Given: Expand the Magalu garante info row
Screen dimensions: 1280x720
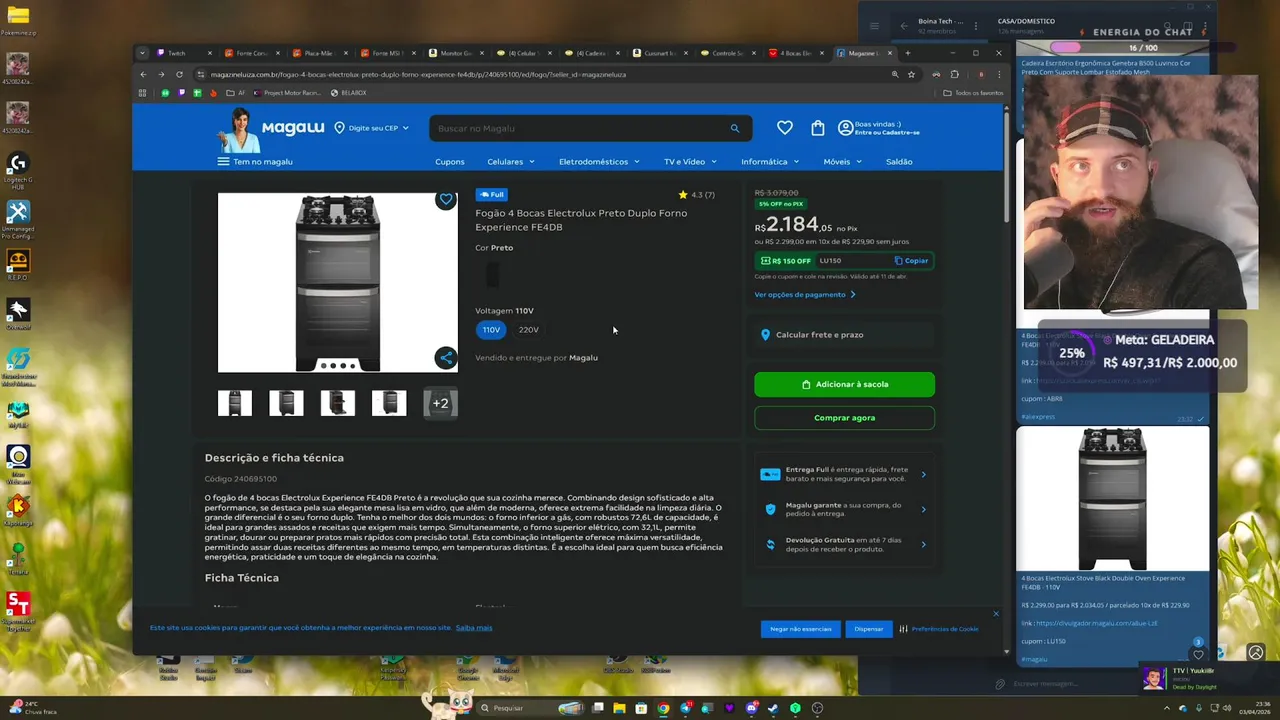Looking at the screenshot, I should coord(844,509).
